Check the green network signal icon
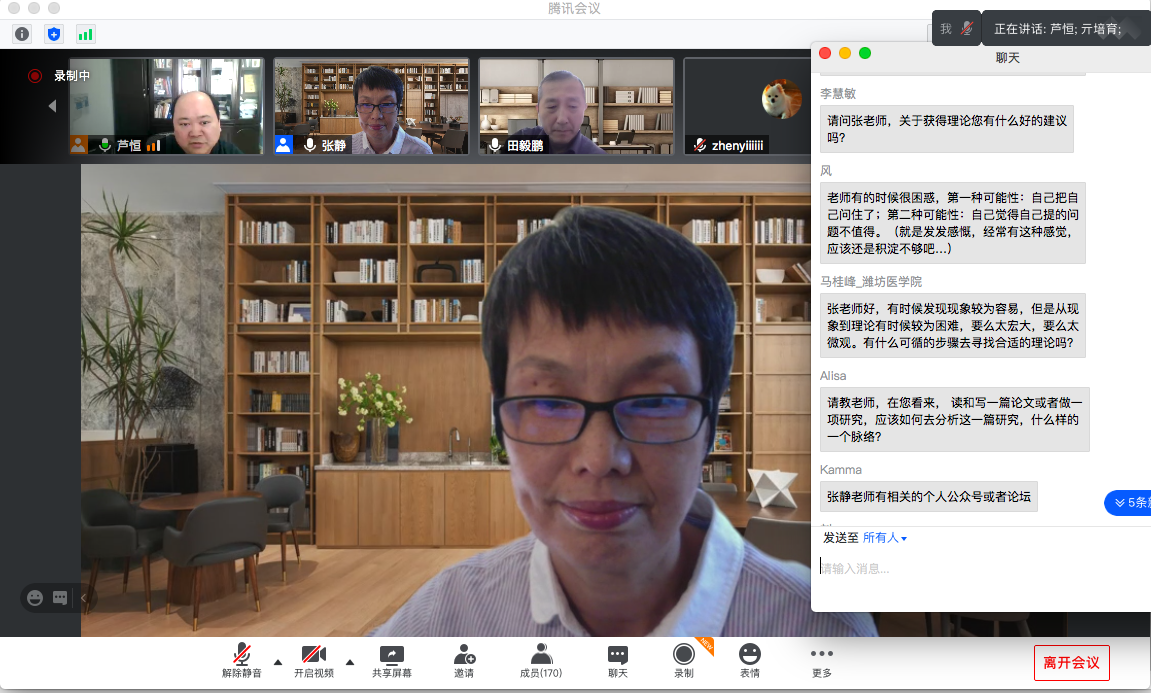The image size is (1151, 693). pos(86,34)
